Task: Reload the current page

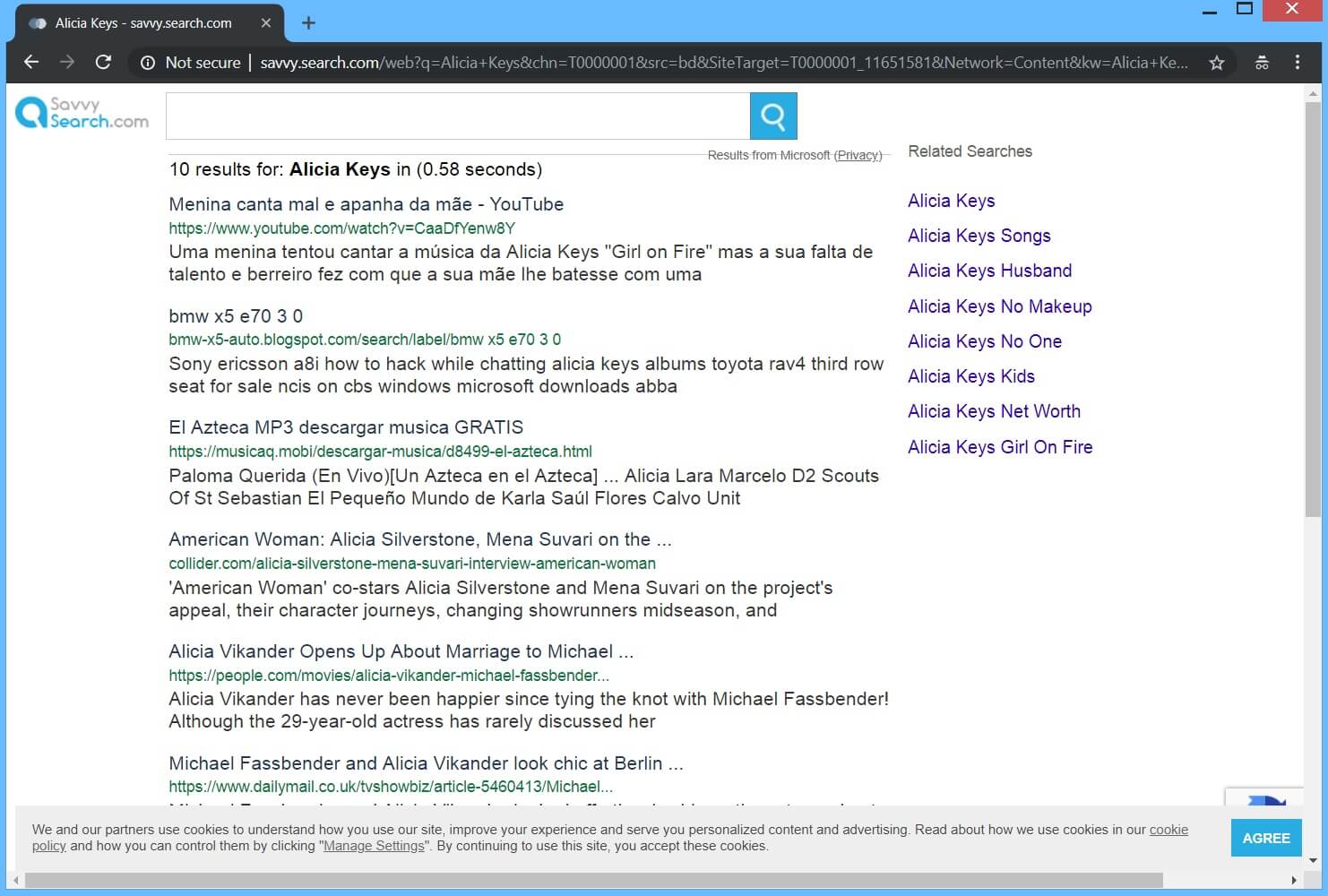Action: [x=103, y=62]
